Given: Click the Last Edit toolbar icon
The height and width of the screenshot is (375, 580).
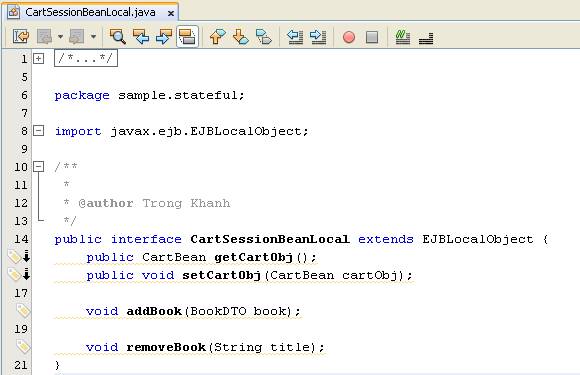Looking at the screenshot, I should [x=21, y=36].
